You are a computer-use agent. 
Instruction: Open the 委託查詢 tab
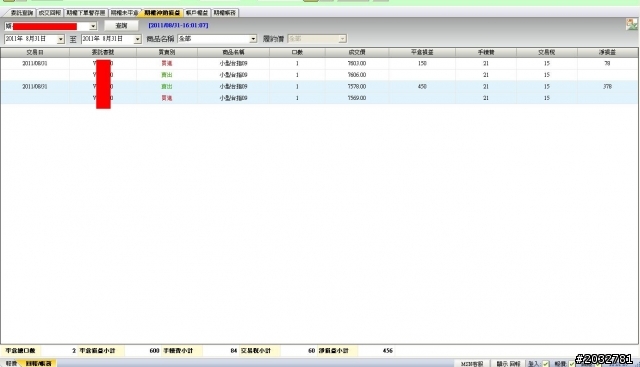click(21, 13)
